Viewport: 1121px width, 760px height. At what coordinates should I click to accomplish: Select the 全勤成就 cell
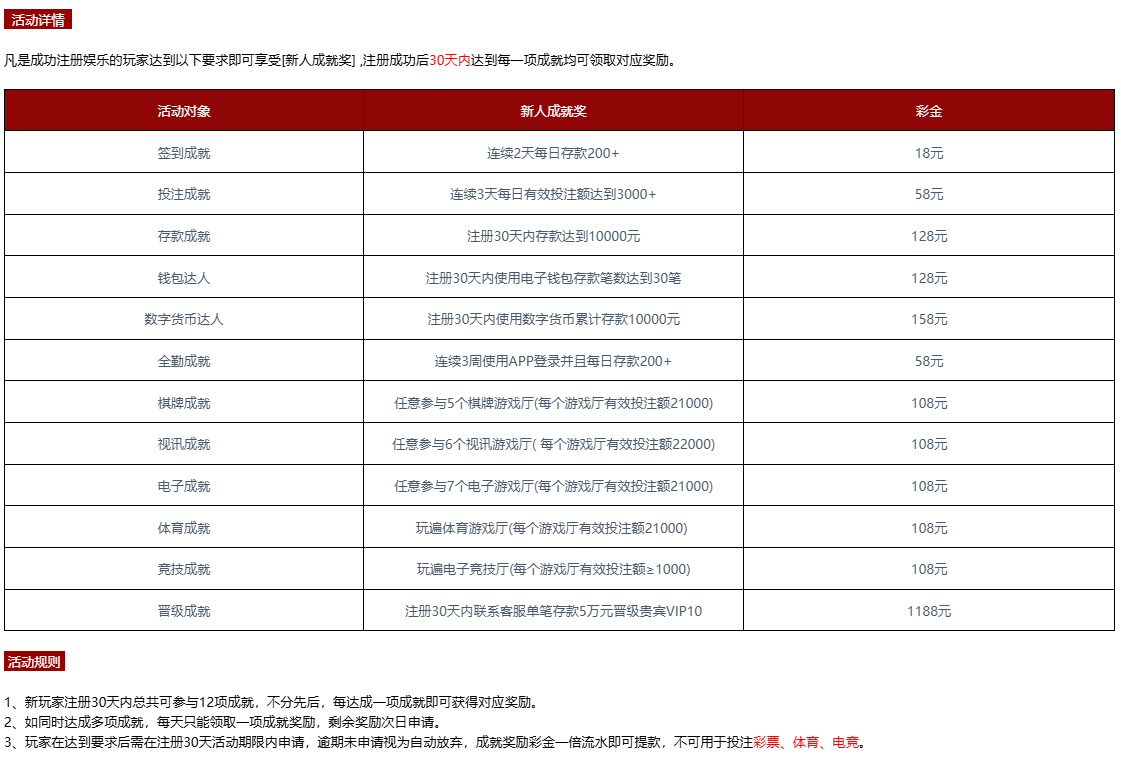tap(184, 361)
